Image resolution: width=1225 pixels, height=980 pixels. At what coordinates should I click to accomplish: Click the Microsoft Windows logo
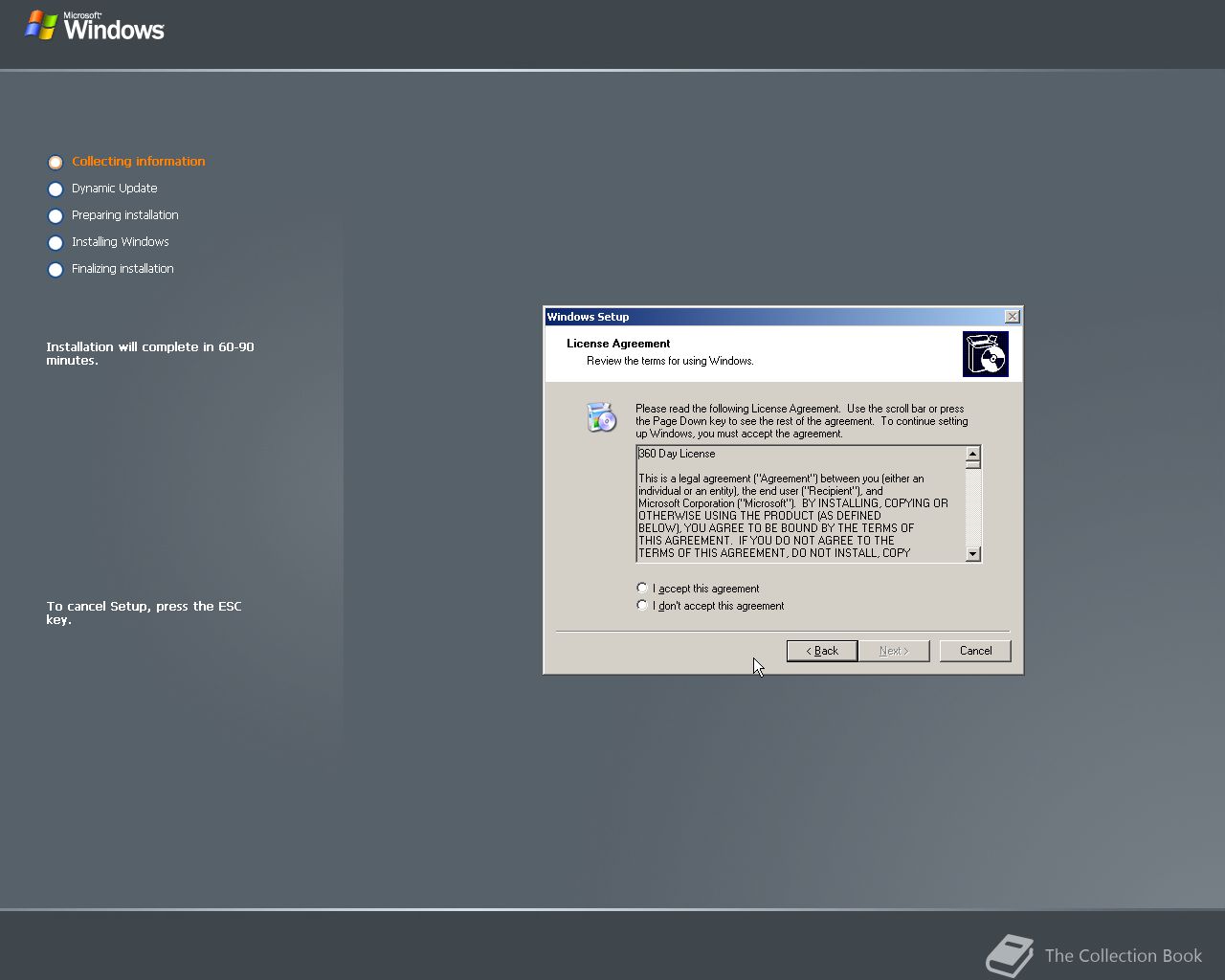(x=95, y=26)
